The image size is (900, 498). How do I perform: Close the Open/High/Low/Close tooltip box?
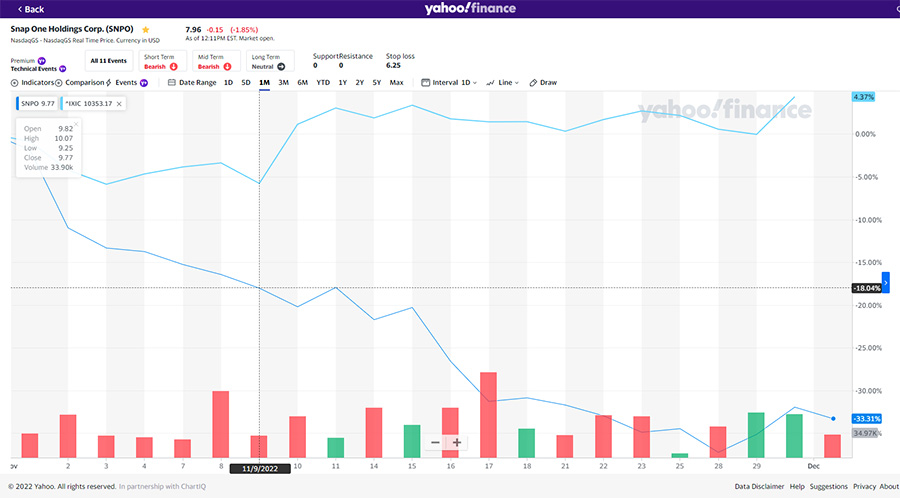pyautogui.click(x=76, y=124)
